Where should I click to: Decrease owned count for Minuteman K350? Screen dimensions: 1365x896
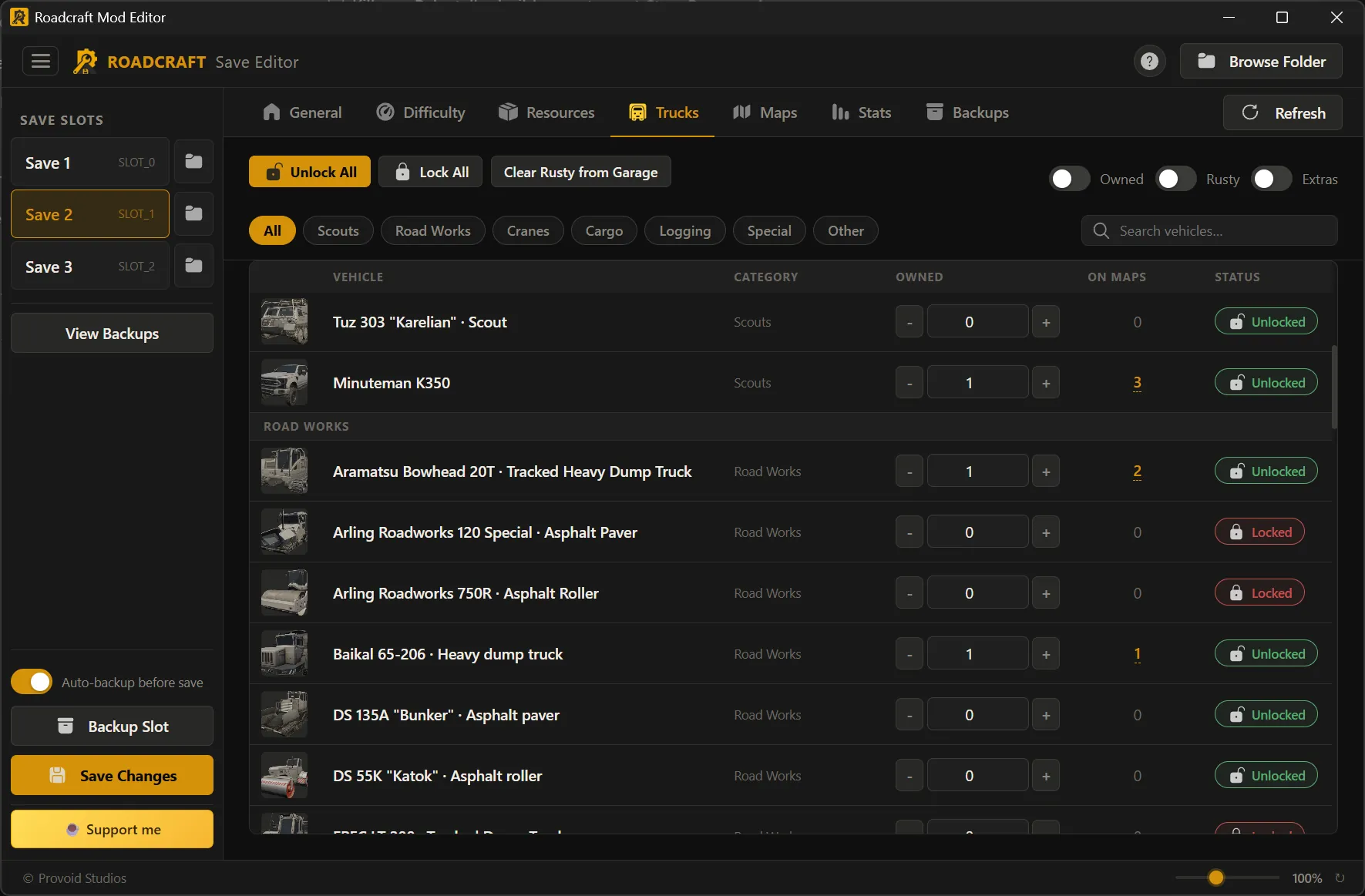909,383
